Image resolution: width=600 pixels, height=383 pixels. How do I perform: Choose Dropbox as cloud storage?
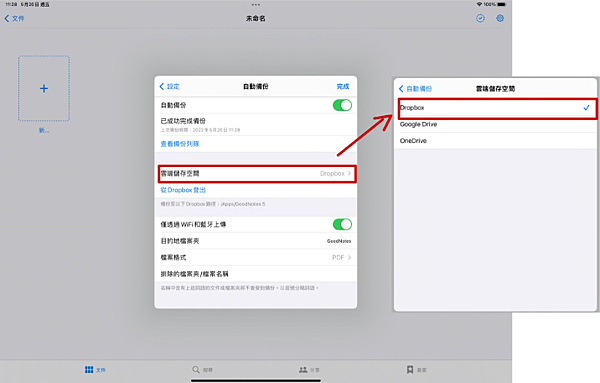click(x=497, y=108)
